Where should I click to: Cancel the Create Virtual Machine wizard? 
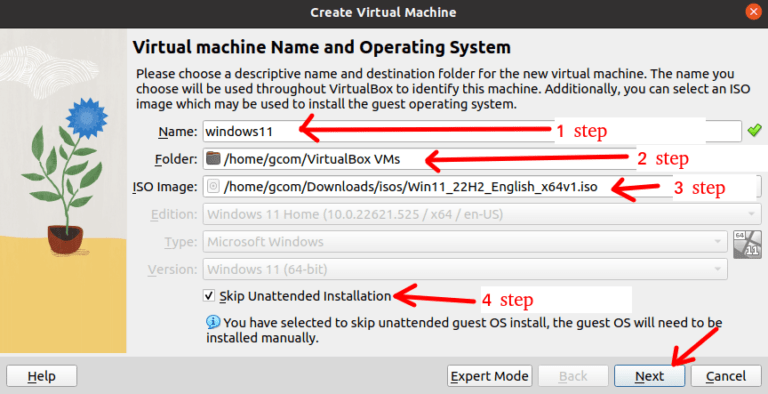726,376
